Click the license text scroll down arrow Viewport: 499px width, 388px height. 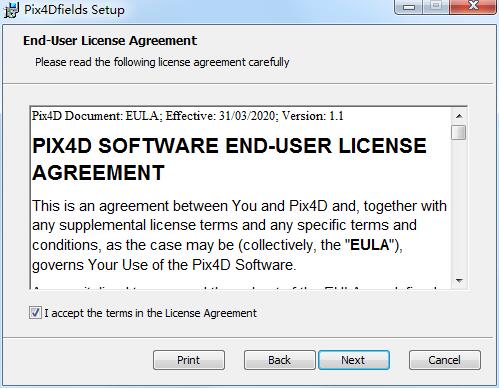coord(459,281)
